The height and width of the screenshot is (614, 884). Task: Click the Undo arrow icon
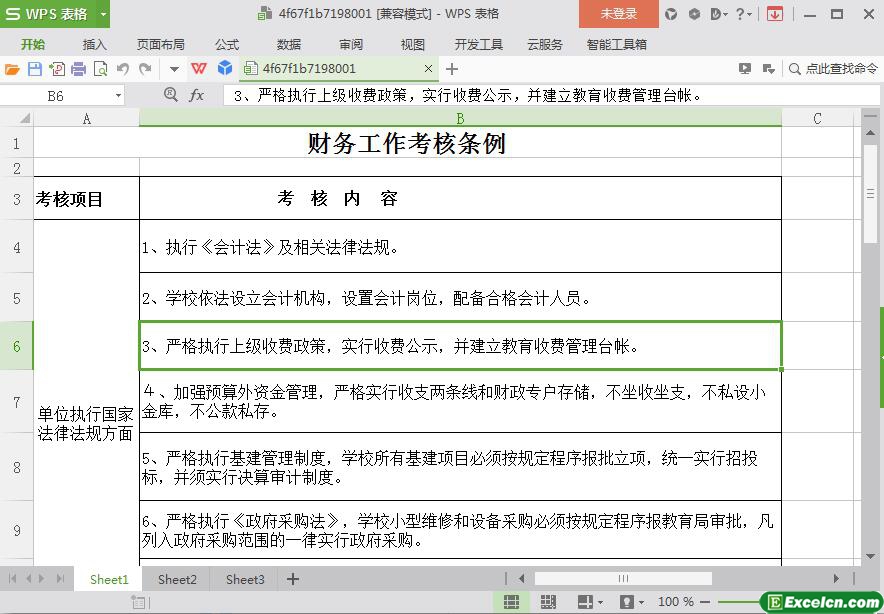[x=123, y=69]
